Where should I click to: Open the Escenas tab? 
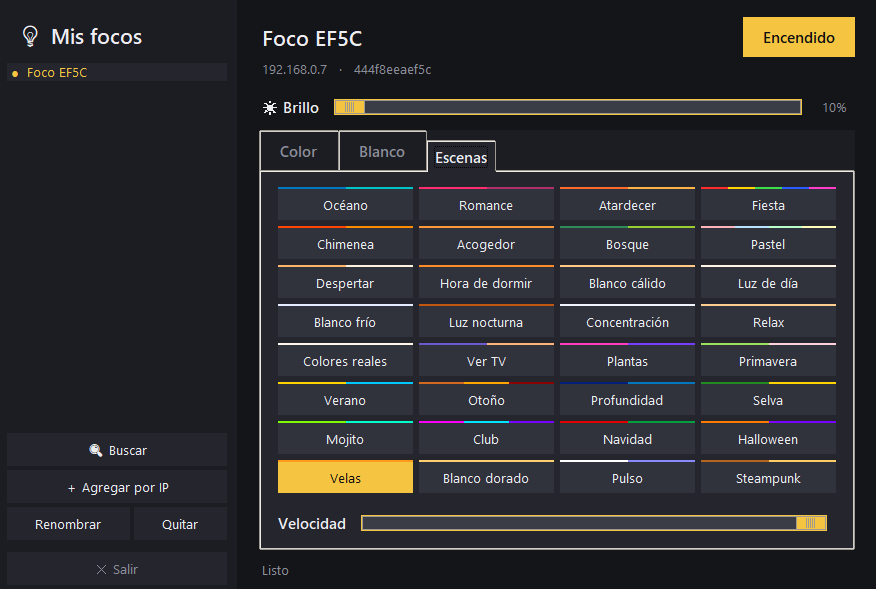point(461,158)
